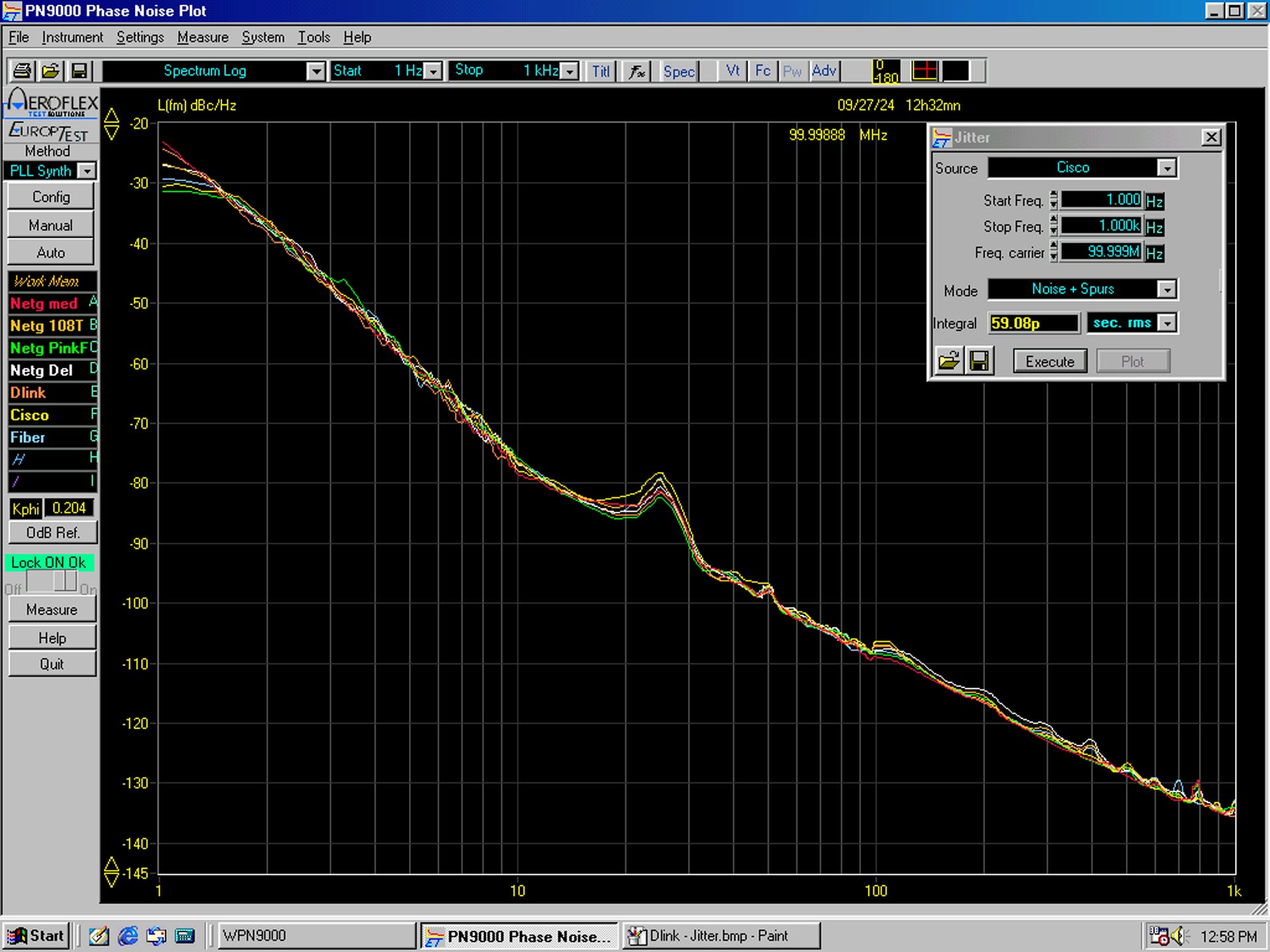The image size is (1270, 952).
Task: Click the Aeroflex logo
Action: 52,103
